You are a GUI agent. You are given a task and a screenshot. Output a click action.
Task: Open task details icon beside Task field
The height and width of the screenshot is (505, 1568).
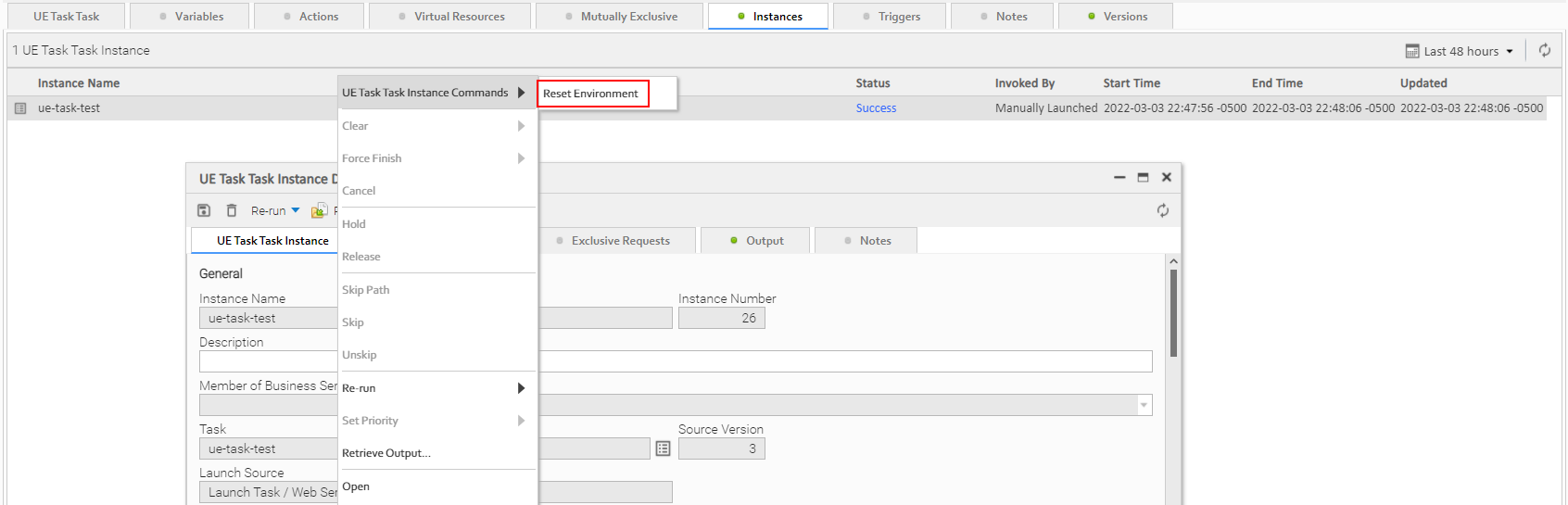point(663,448)
